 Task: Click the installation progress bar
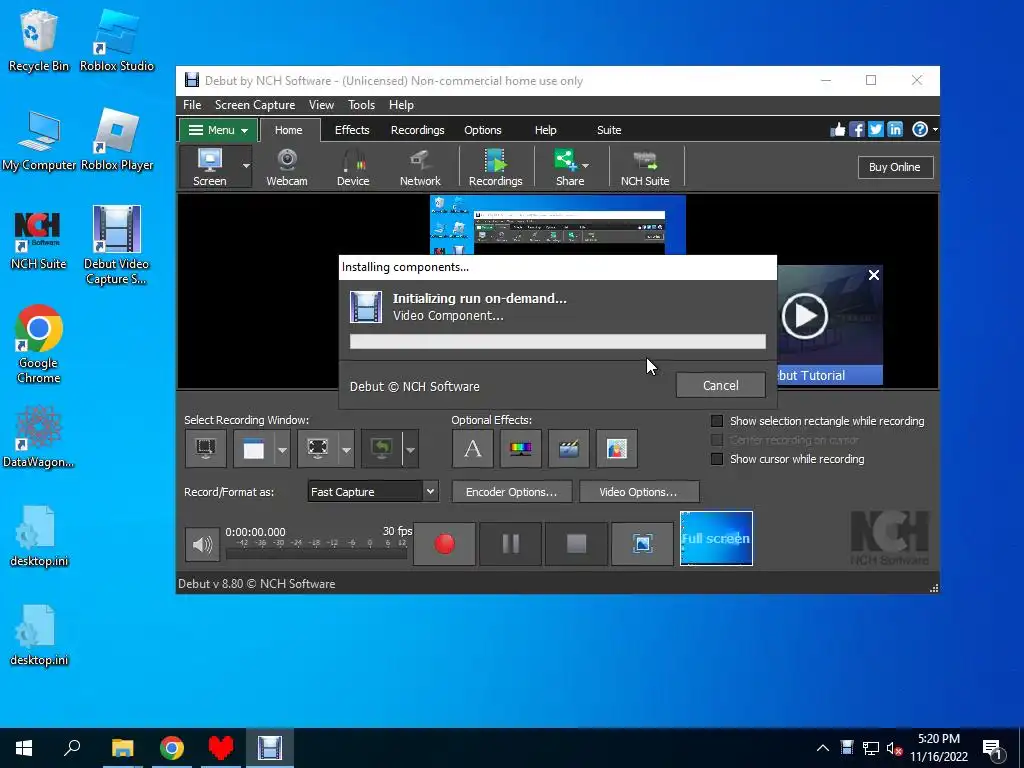click(558, 342)
